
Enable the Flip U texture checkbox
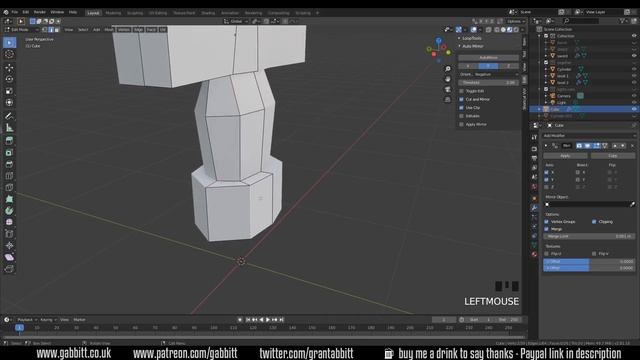pos(547,253)
